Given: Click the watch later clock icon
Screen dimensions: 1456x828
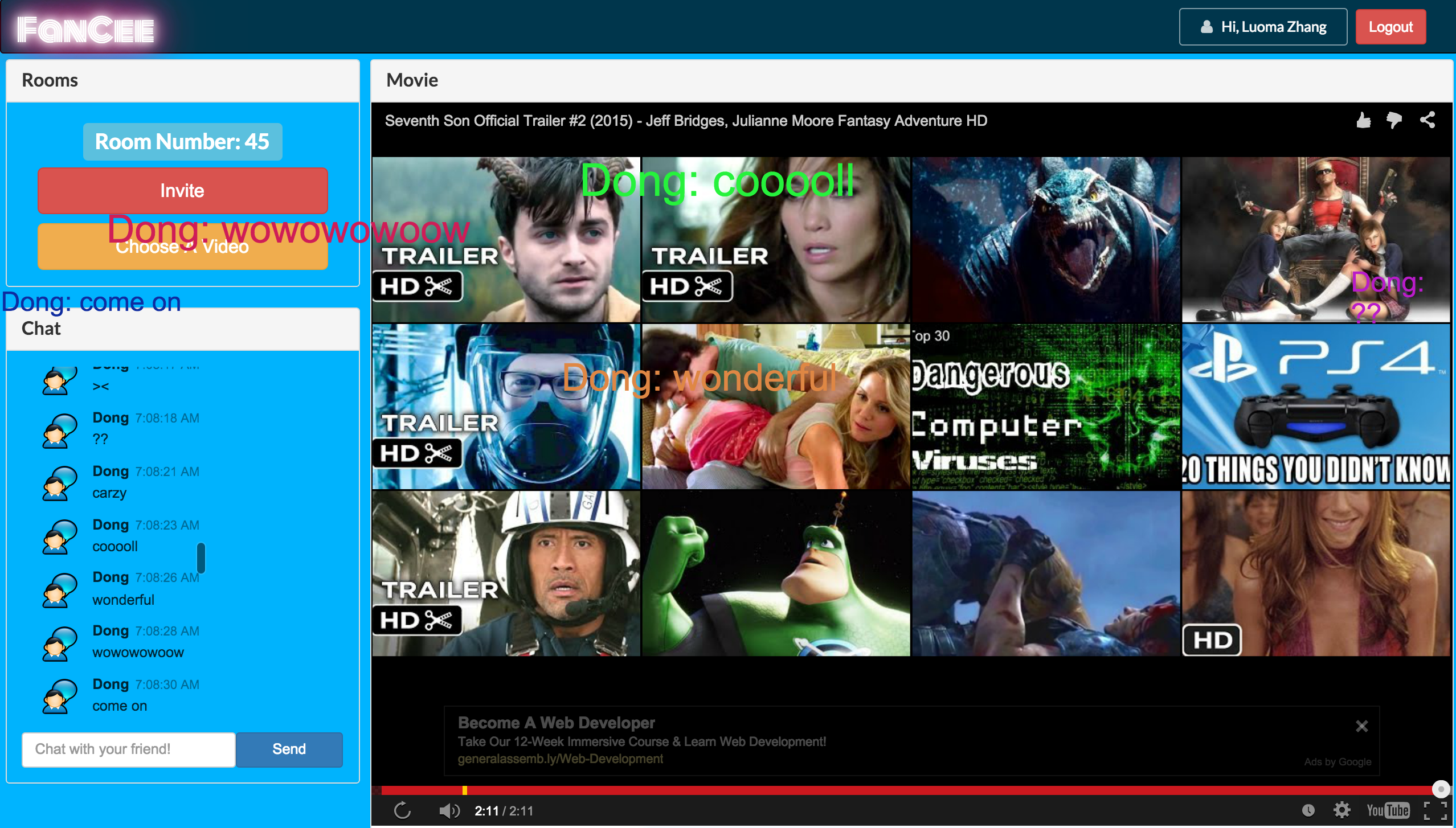Looking at the screenshot, I should coord(1308,810).
